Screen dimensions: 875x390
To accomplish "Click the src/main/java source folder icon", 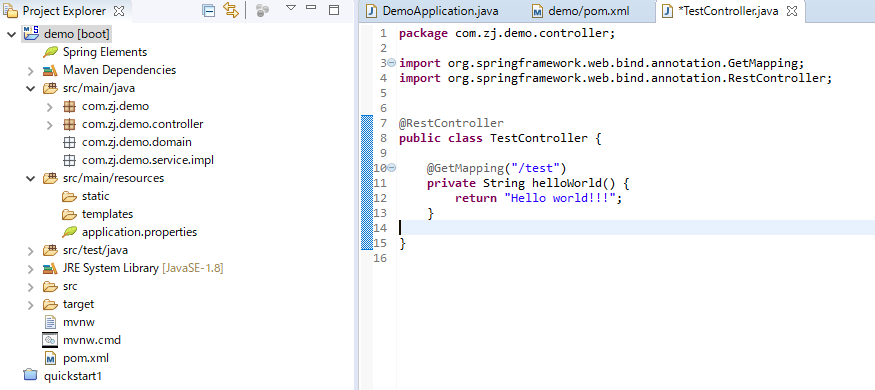I will 50,88.
